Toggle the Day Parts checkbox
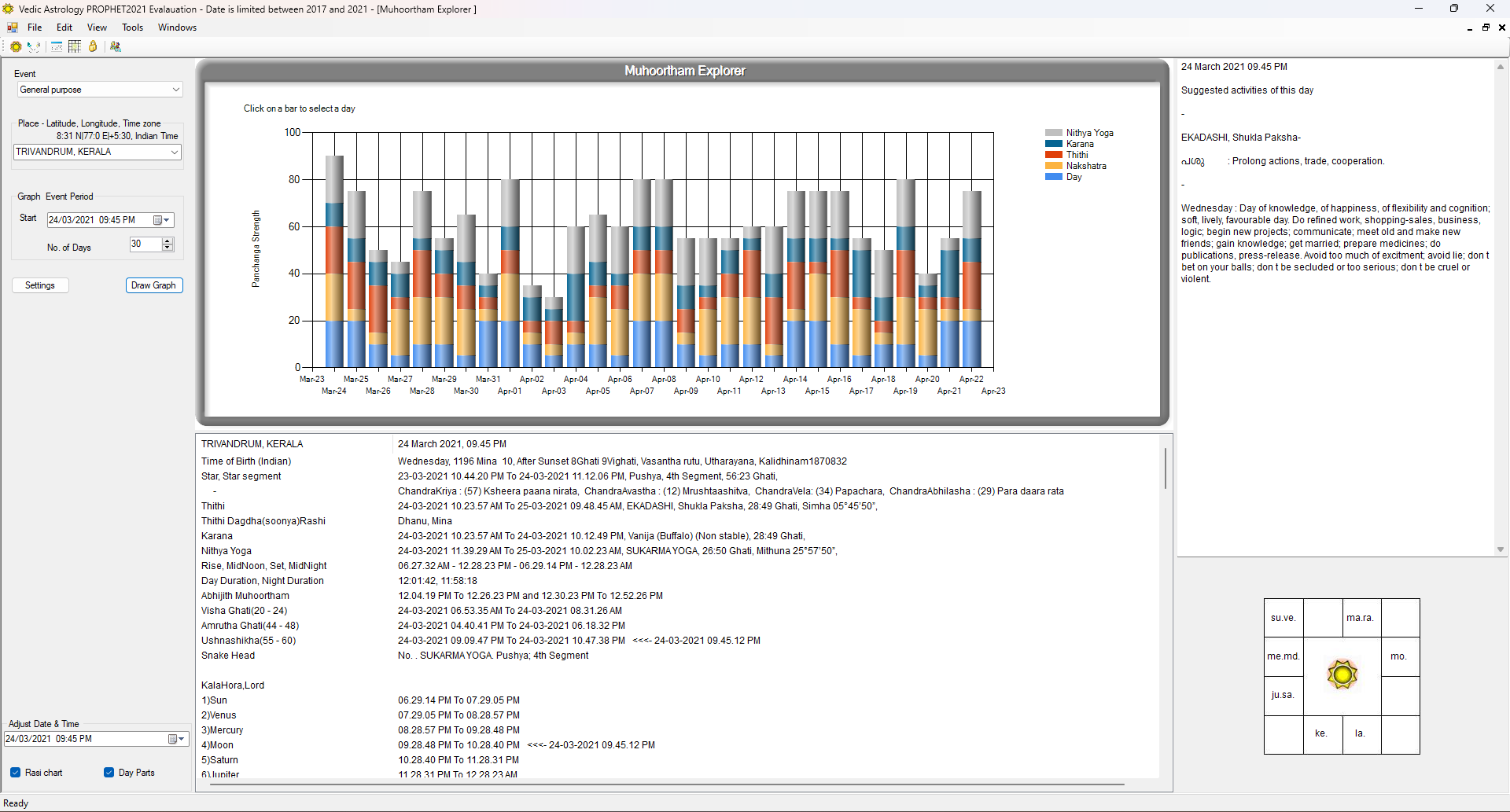The width and height of the screenshot is (1510, 812). coord(109,773)
